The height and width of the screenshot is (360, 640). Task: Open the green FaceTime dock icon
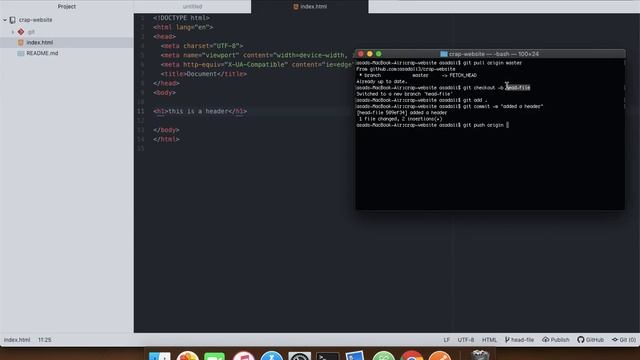[x=215, y=355]
